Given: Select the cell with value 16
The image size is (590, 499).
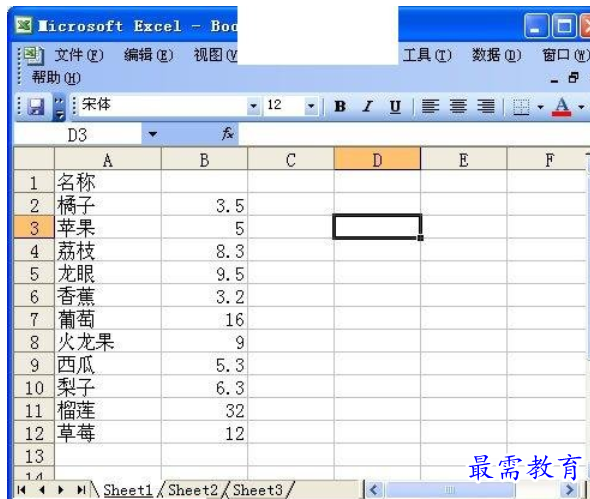Looking at the screenshot, I should click(204, 319).
